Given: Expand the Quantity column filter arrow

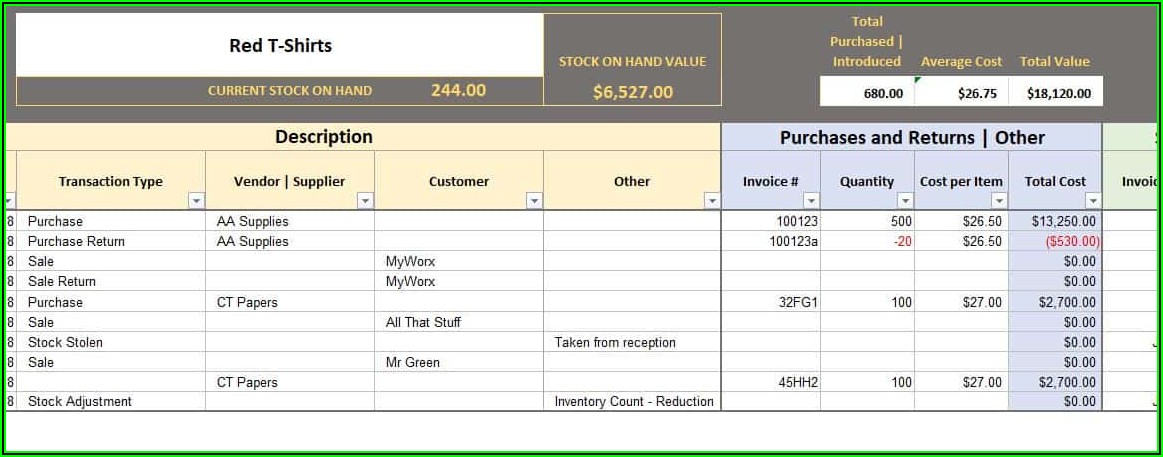Looking at the screenshot, I should click(904, 201).
